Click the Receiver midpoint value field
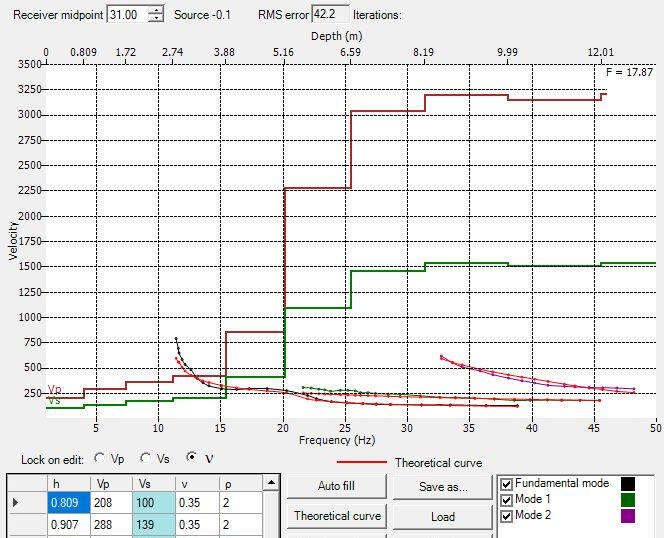664x538 pixels. click(126, 15)
